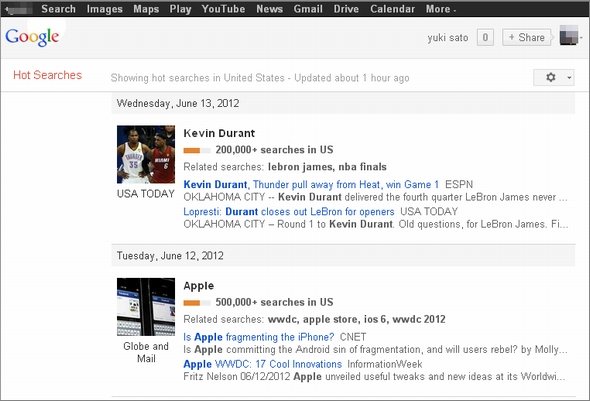This screenshot has width=590, height=401.
Task: Click the Kevin Durant search volume bar
Action: (197, 150)
